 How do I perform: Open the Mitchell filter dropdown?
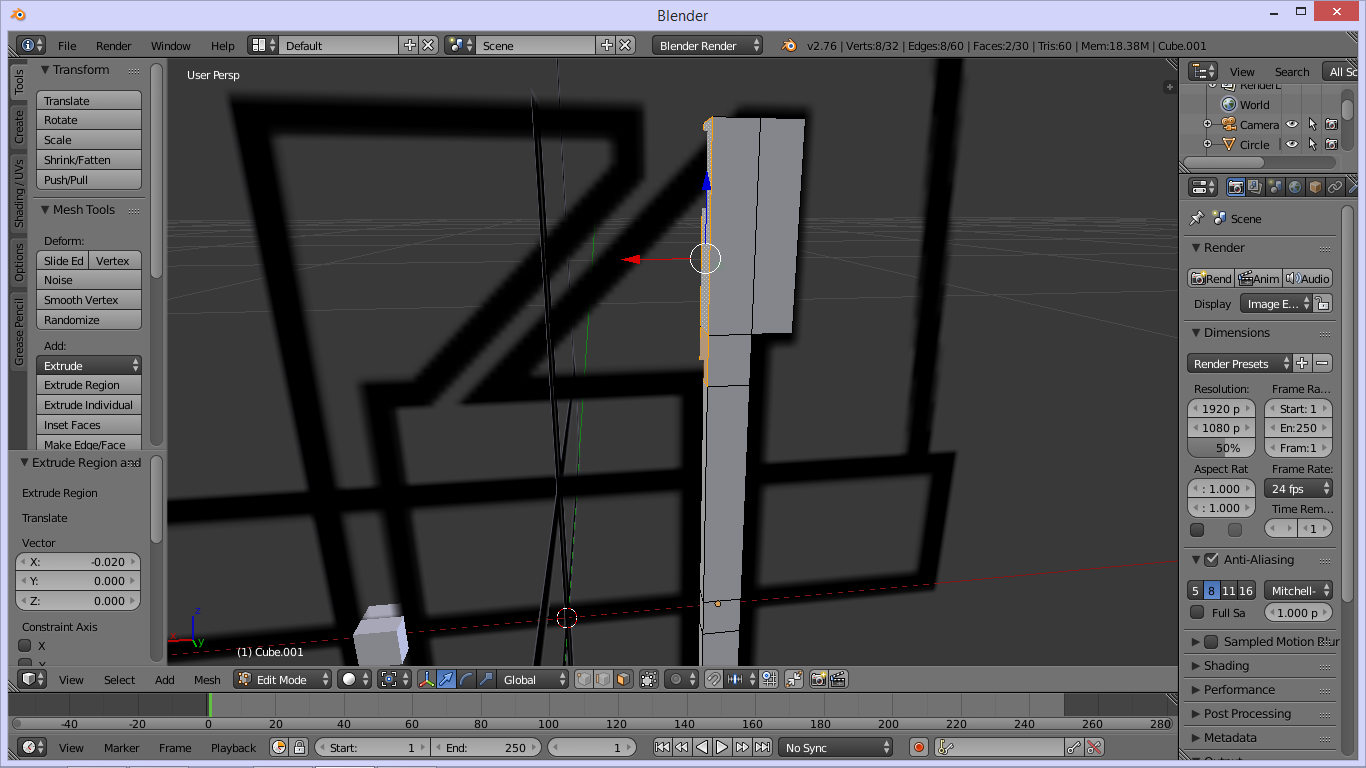tap(1298, 591)
